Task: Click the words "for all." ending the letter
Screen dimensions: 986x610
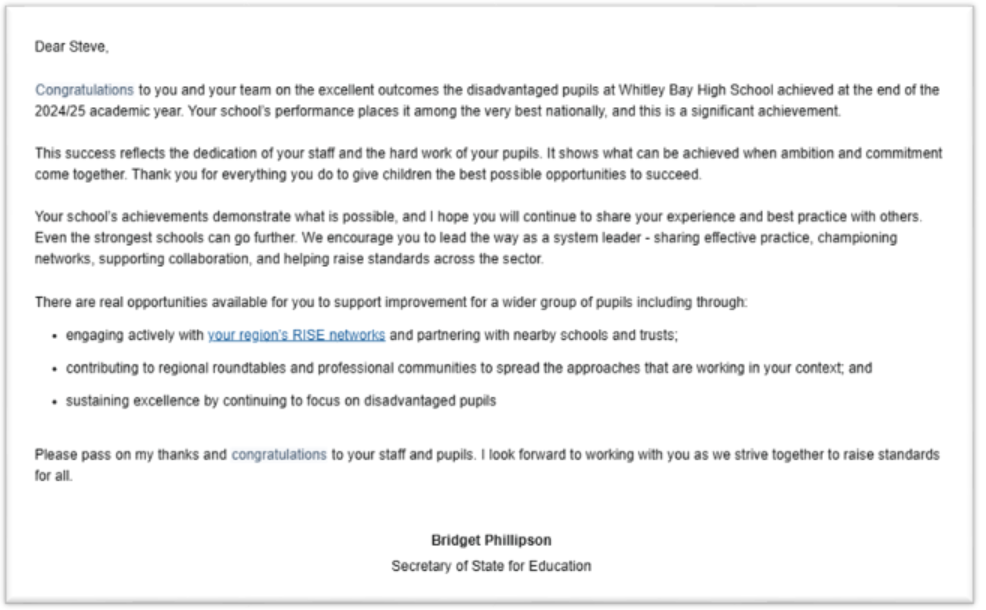Action: click(54, 476)
